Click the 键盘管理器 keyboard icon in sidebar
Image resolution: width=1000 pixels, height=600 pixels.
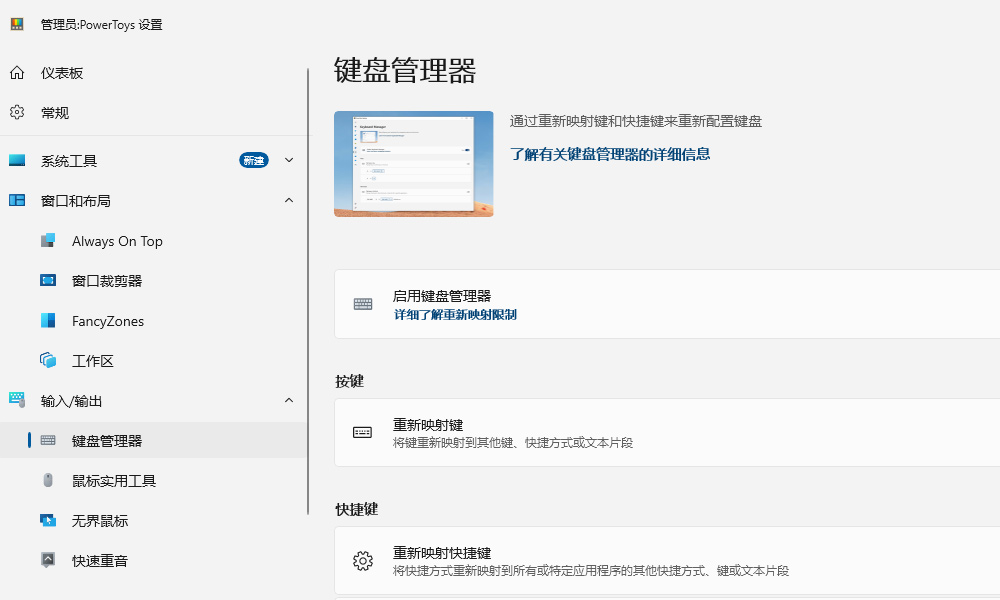coord(48,440)
